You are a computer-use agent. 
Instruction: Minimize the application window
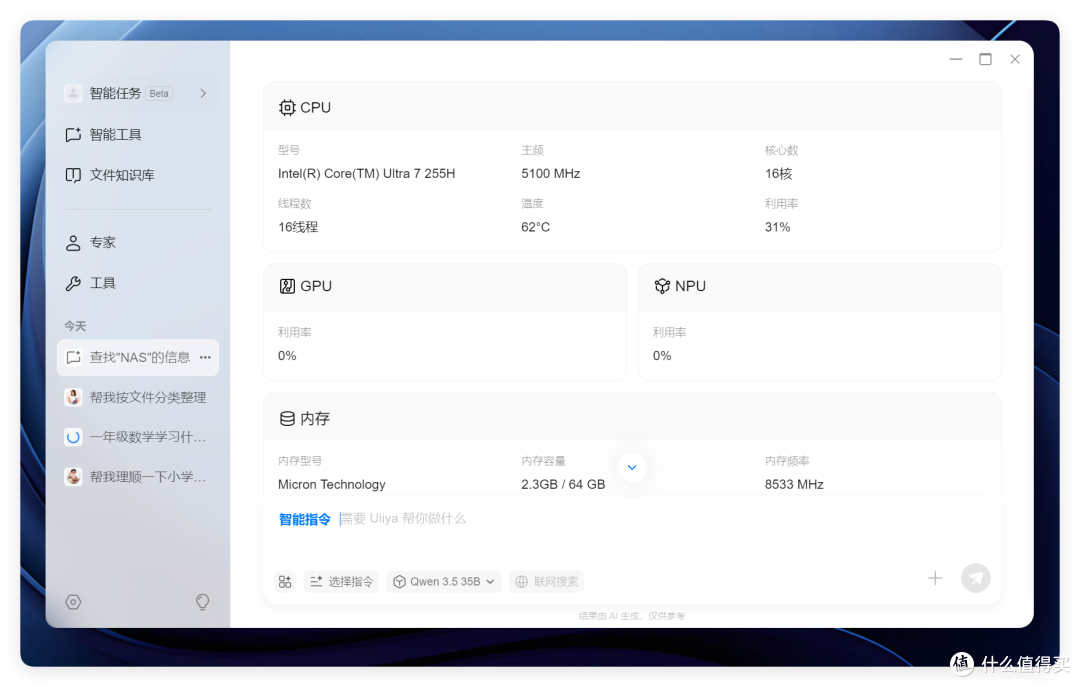(x=955, y=59)
